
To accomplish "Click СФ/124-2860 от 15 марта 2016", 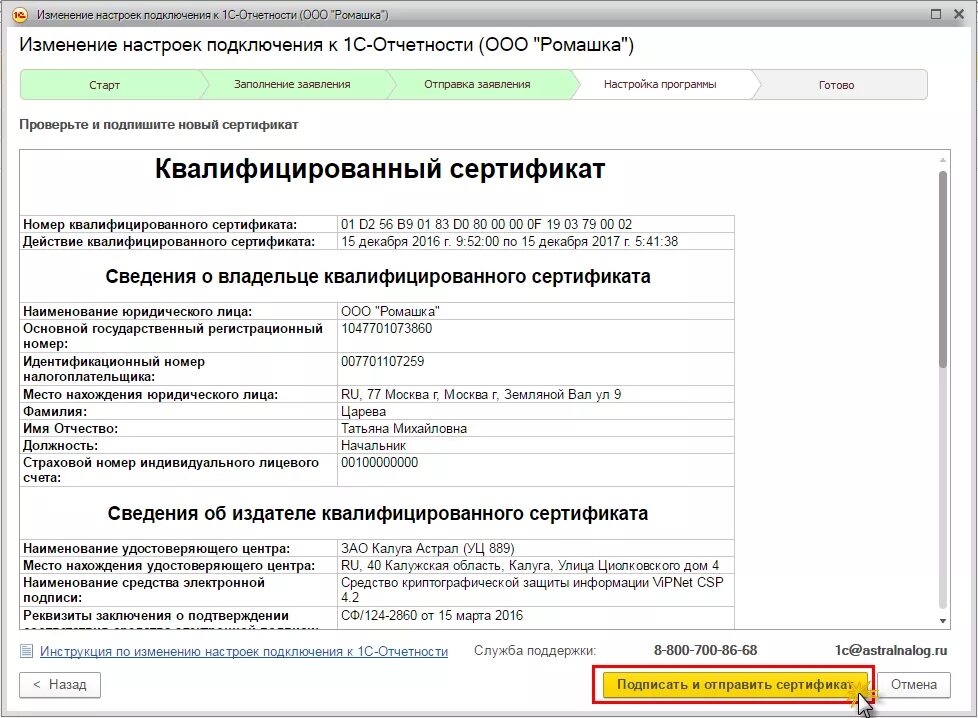I will [x=536, y=618].
